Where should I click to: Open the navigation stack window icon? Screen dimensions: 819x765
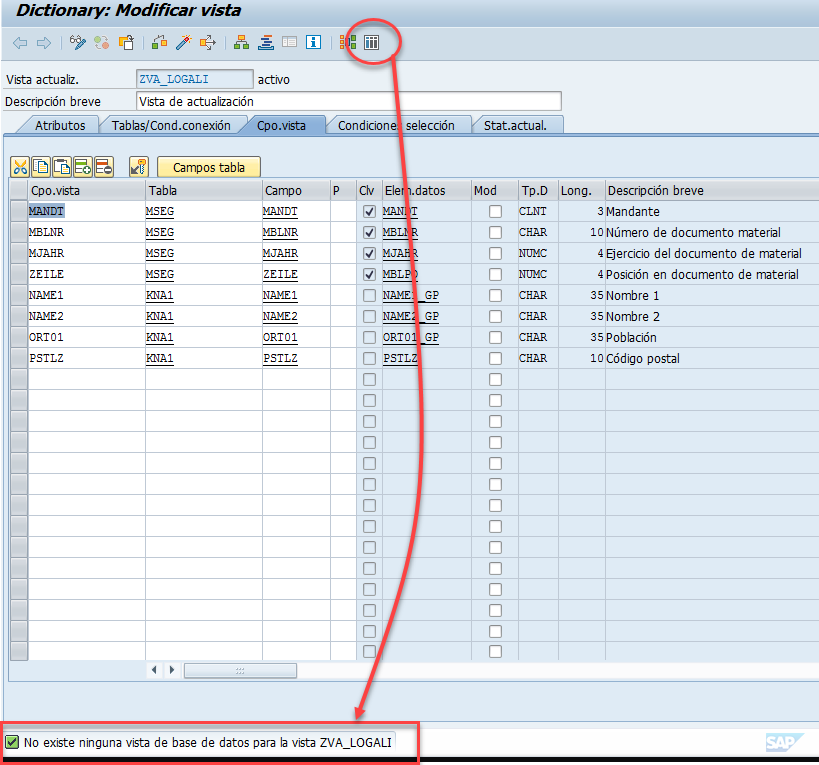265,42
